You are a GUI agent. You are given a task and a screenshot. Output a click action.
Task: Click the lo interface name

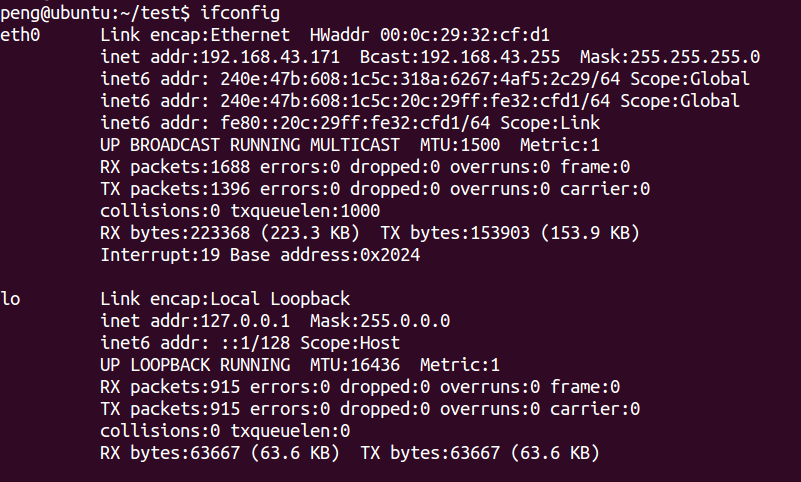[10, 299]
